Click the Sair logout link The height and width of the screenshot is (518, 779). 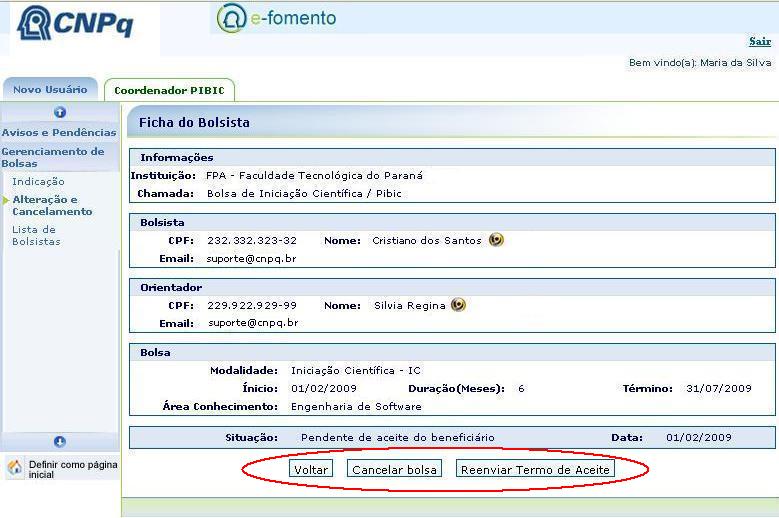point(759,41)
